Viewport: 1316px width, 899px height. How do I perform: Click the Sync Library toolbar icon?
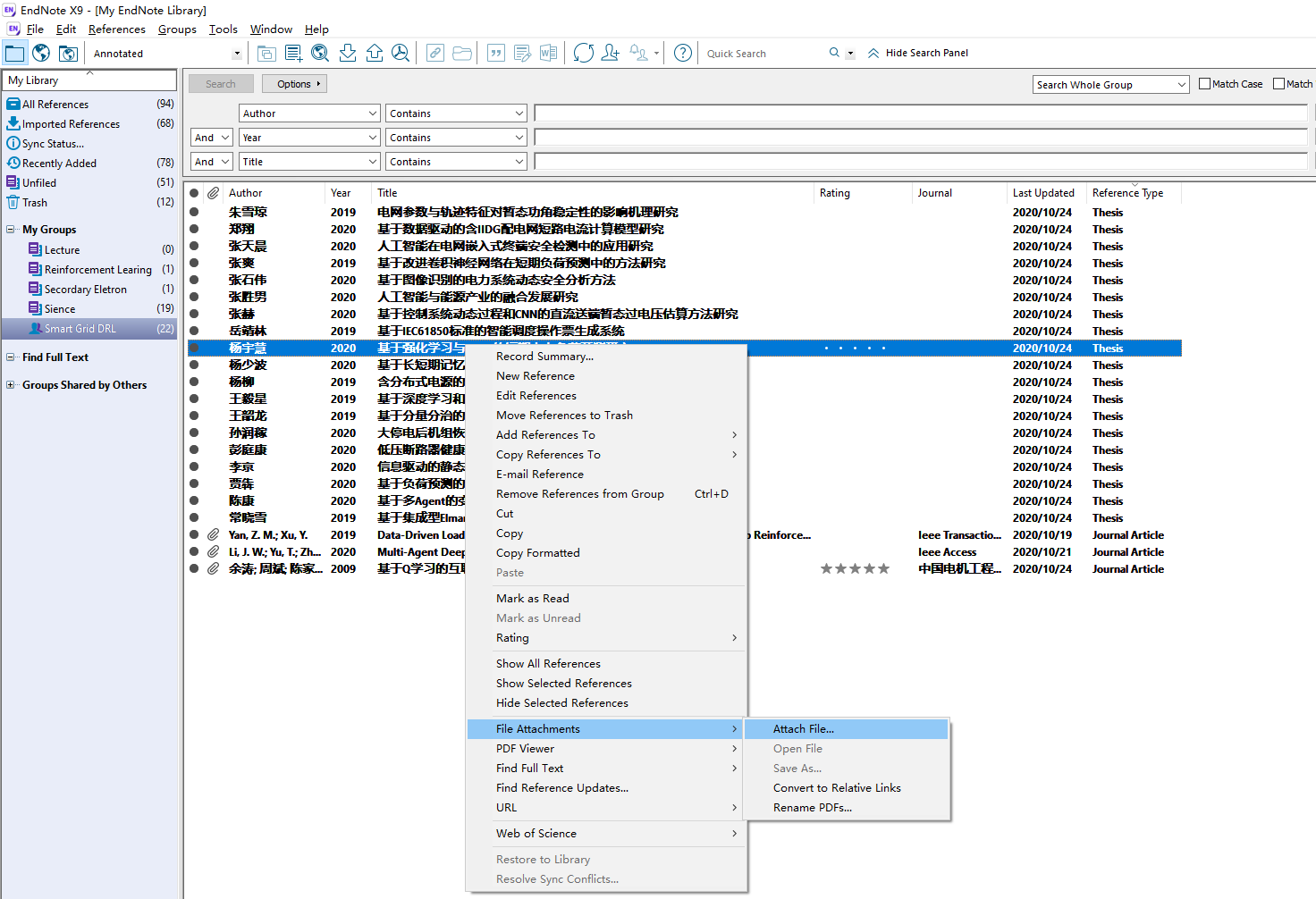point(584,53)
